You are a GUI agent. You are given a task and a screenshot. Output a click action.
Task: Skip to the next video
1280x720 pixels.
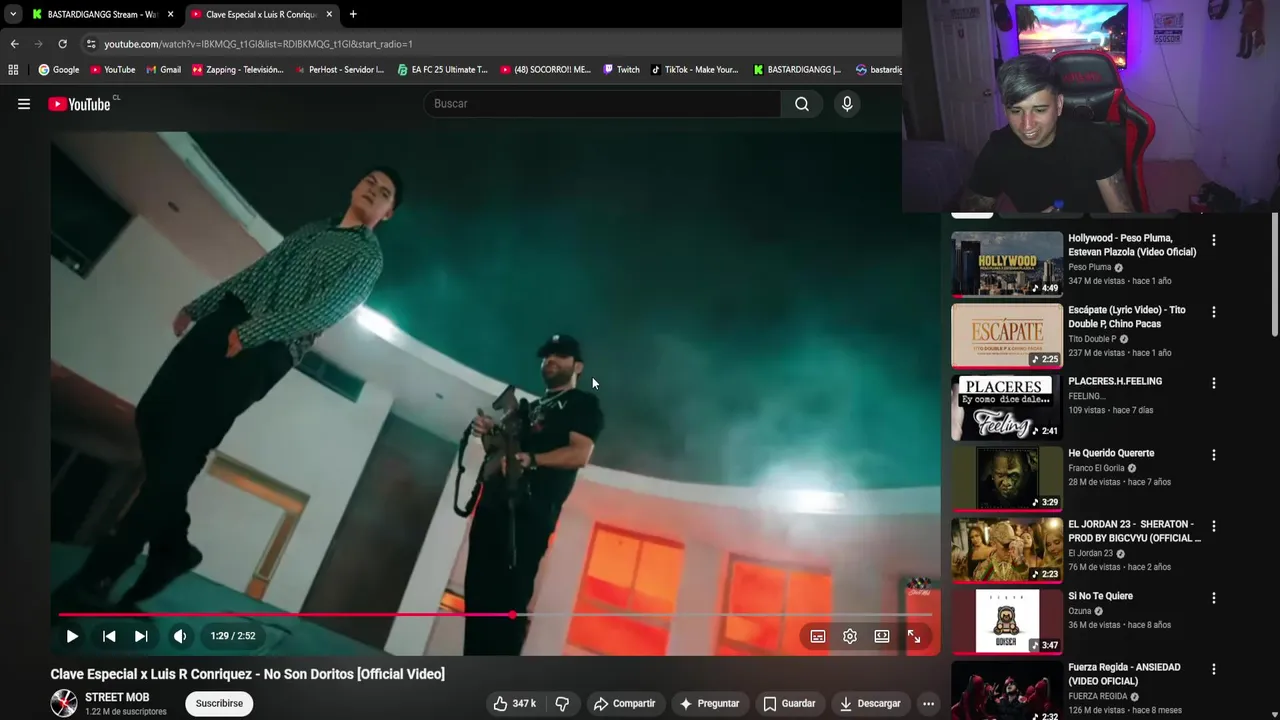tap(141, 636)
